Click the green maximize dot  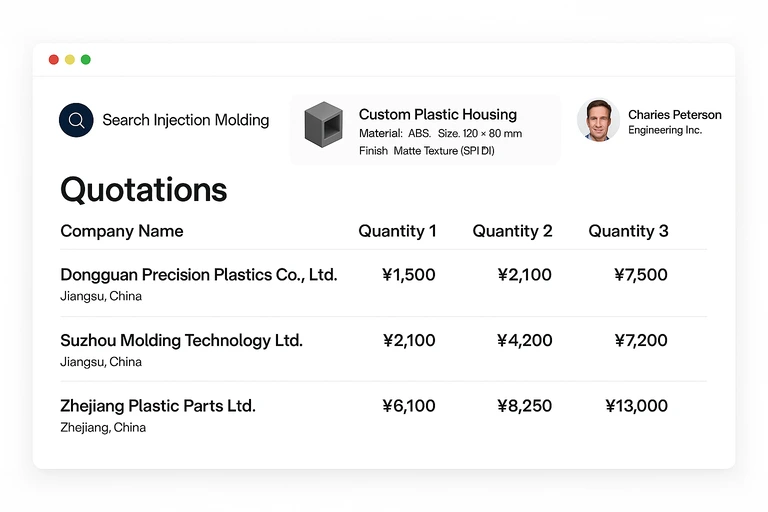86,60
